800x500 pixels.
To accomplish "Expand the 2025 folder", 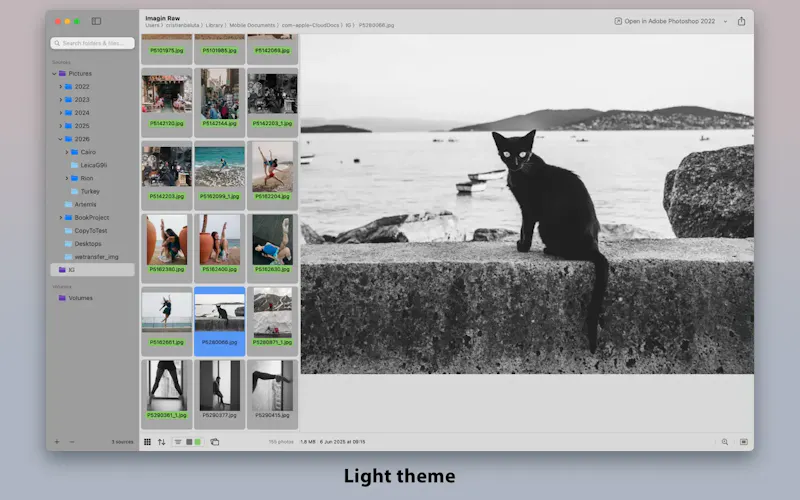I will tap(60, 126).
